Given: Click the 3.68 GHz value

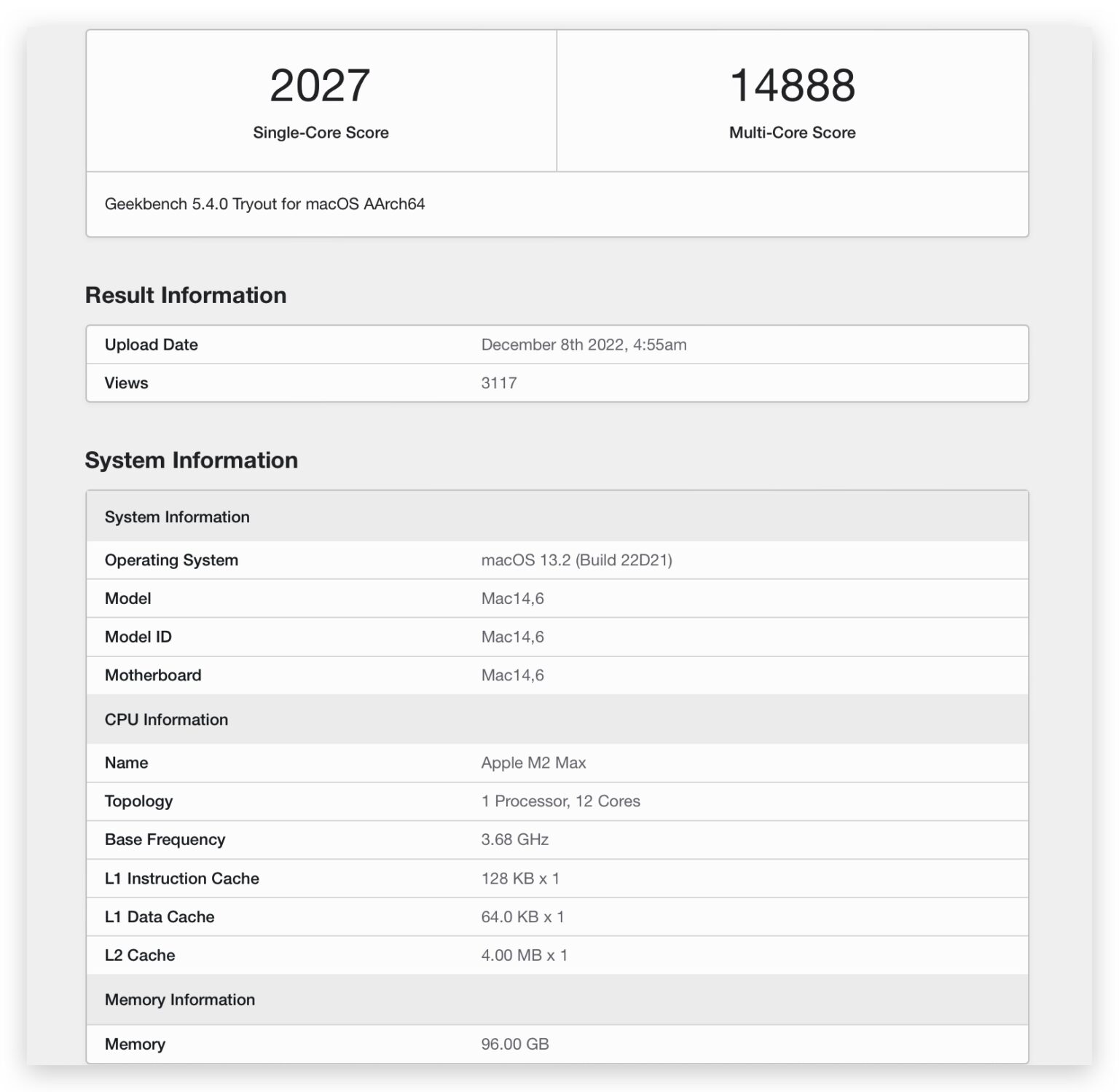Looking at the screenshot, I should pyautogui.click(x=514, y=840).
